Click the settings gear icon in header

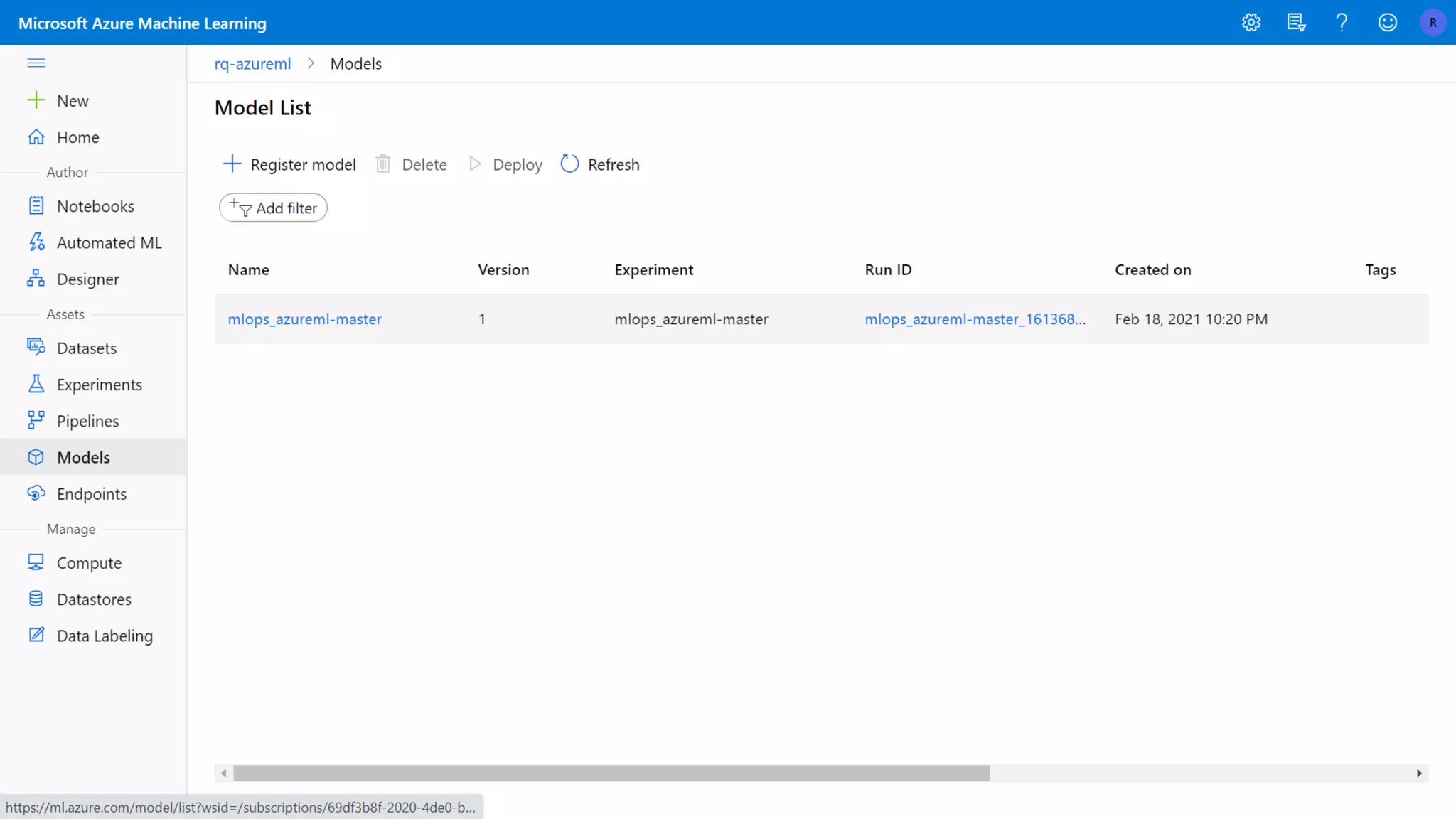pos(1251,23)
